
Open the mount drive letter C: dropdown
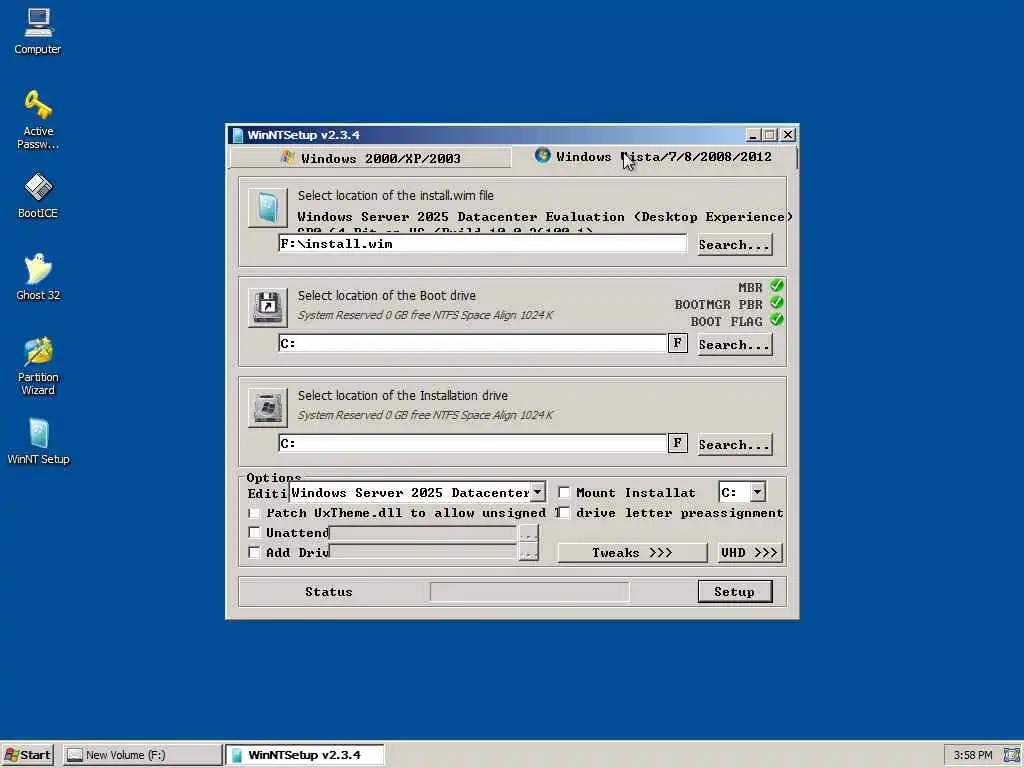(x=758, y=492)
